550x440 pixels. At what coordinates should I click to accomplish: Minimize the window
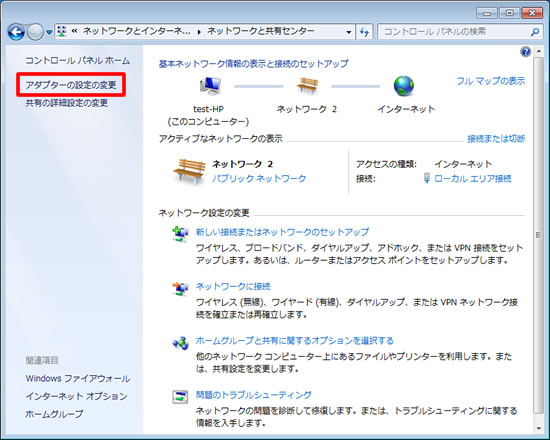[487, 13]
